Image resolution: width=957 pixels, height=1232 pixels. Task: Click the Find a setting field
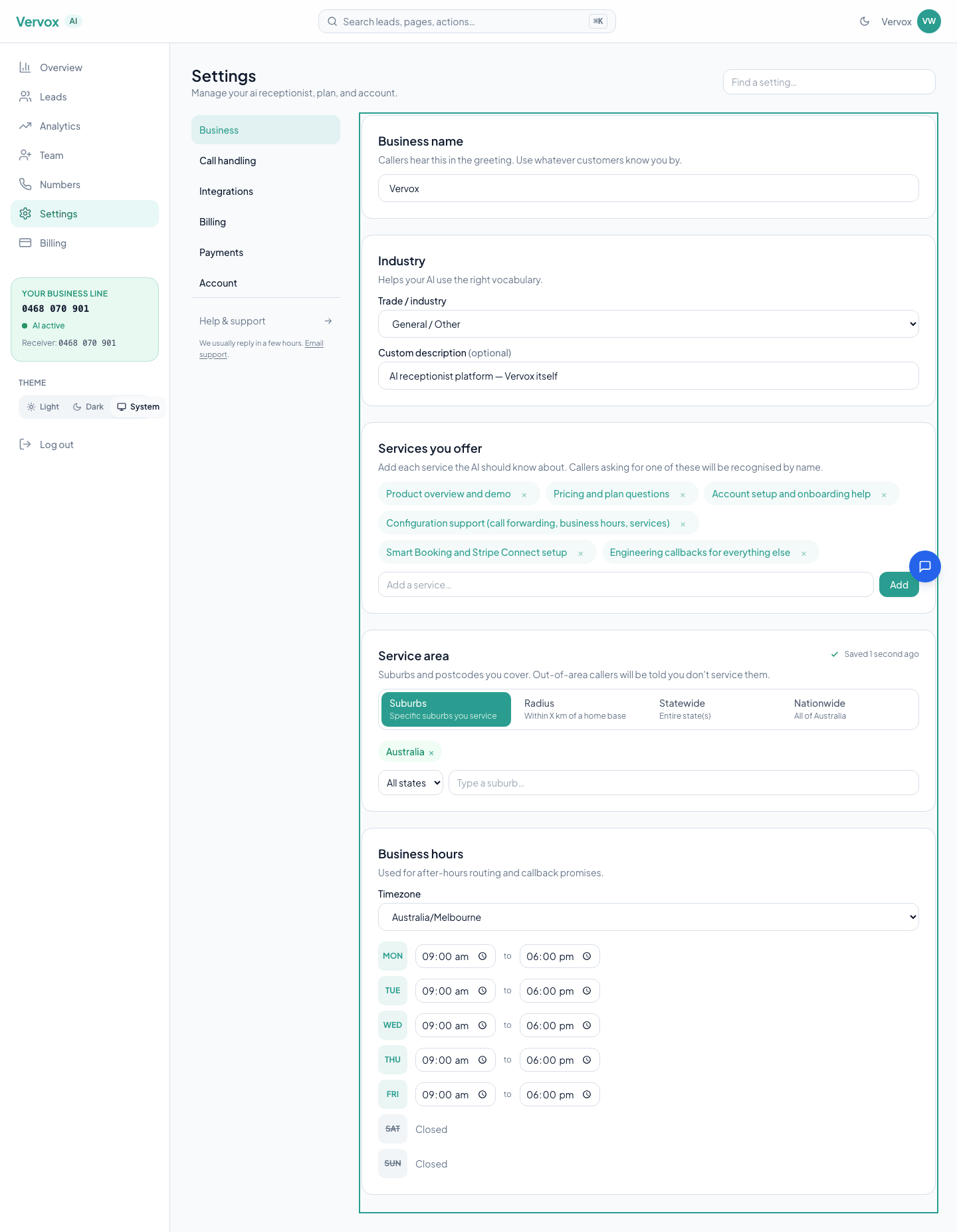(829, 82)
